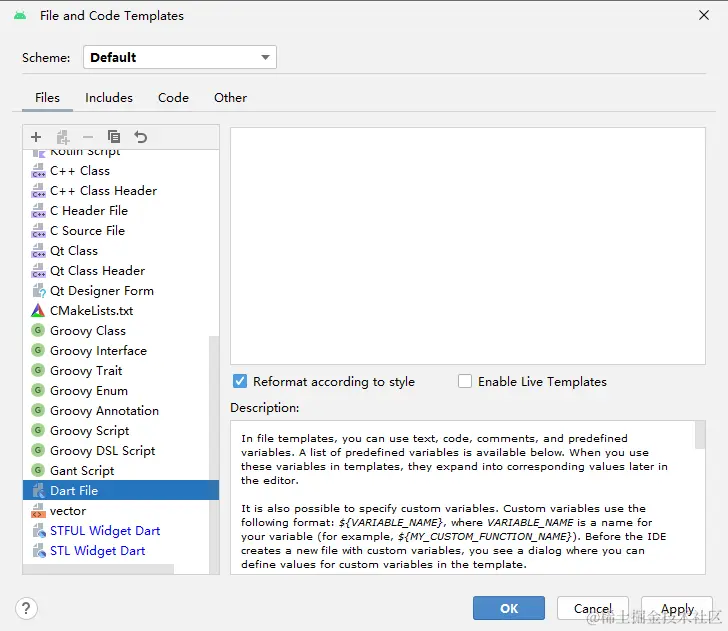728x631 pixels.
Task: Click the Description panel scrollbar
Action: (700, 435)
